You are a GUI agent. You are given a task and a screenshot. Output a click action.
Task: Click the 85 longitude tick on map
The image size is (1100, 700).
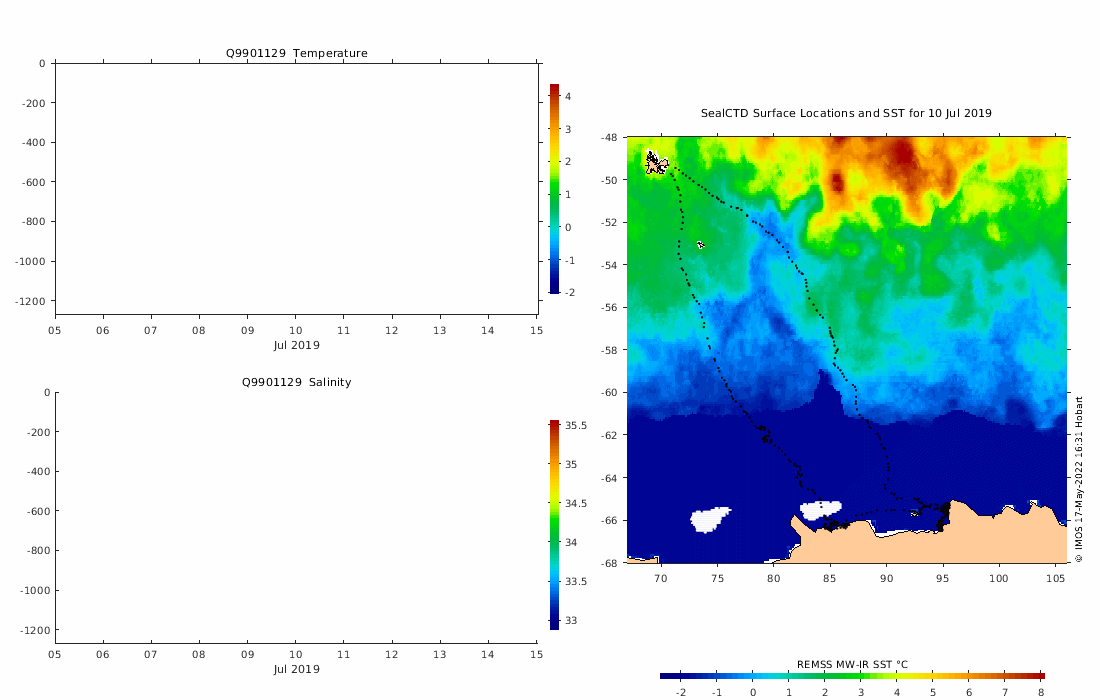pyautogui.click(x=830, y=579)
